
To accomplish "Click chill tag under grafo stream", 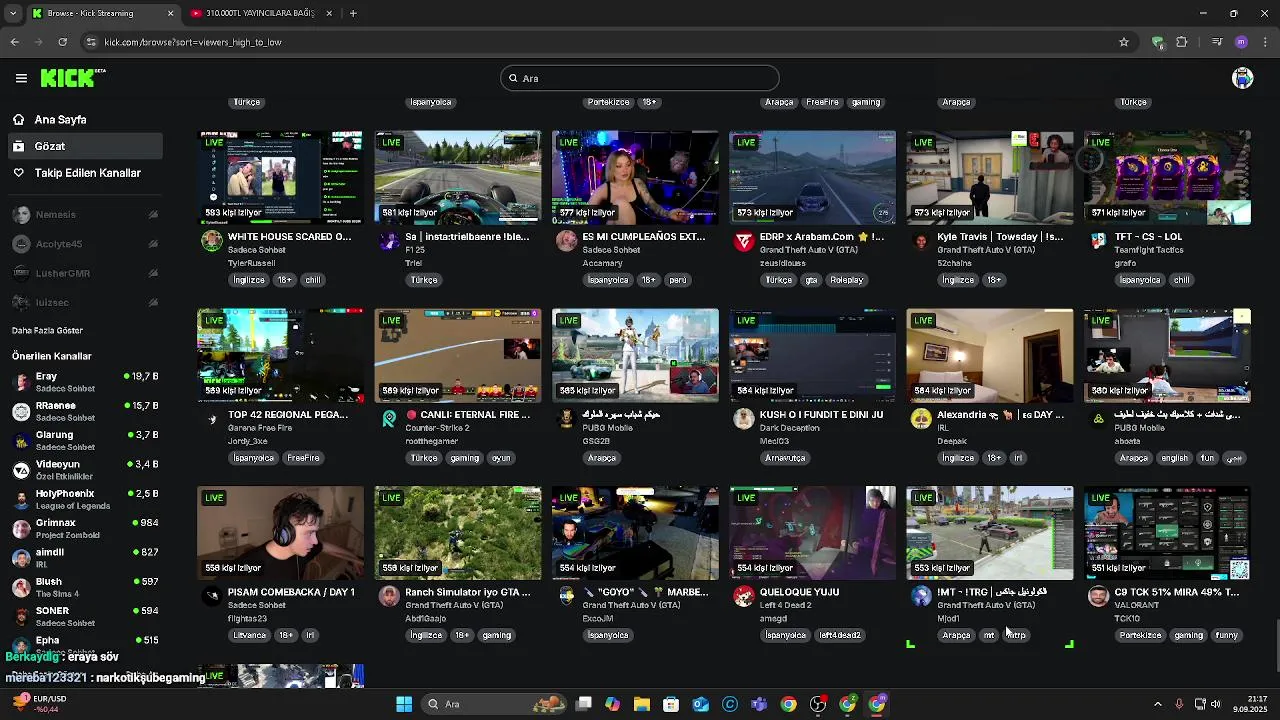I will [x=1182, y=280].
